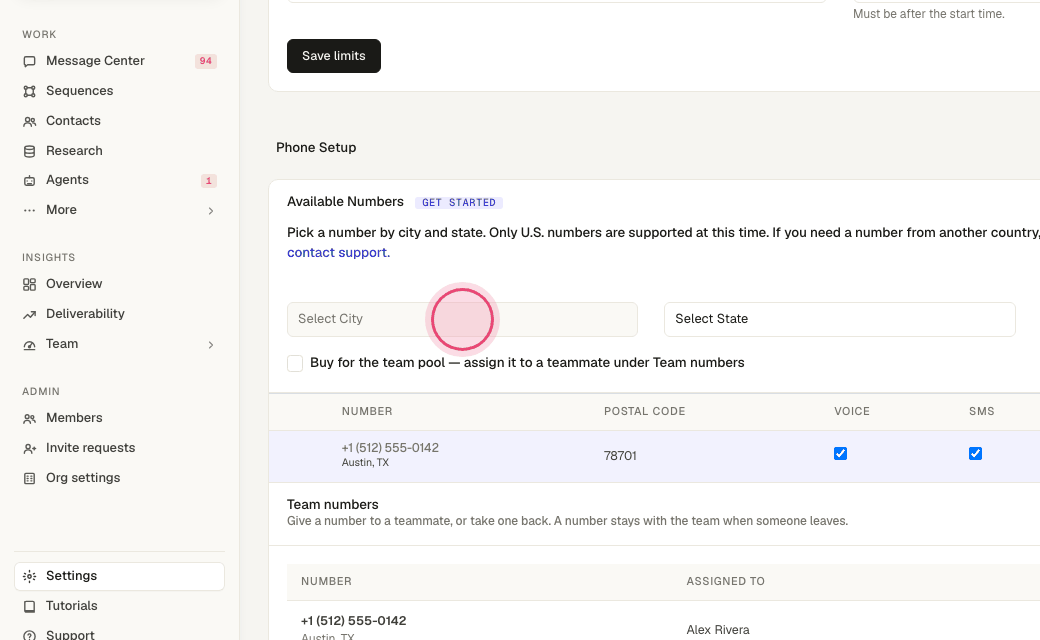Click the ASSIGNED TO column header
This screenshot has width=1040, height=640.
[726, 581]
